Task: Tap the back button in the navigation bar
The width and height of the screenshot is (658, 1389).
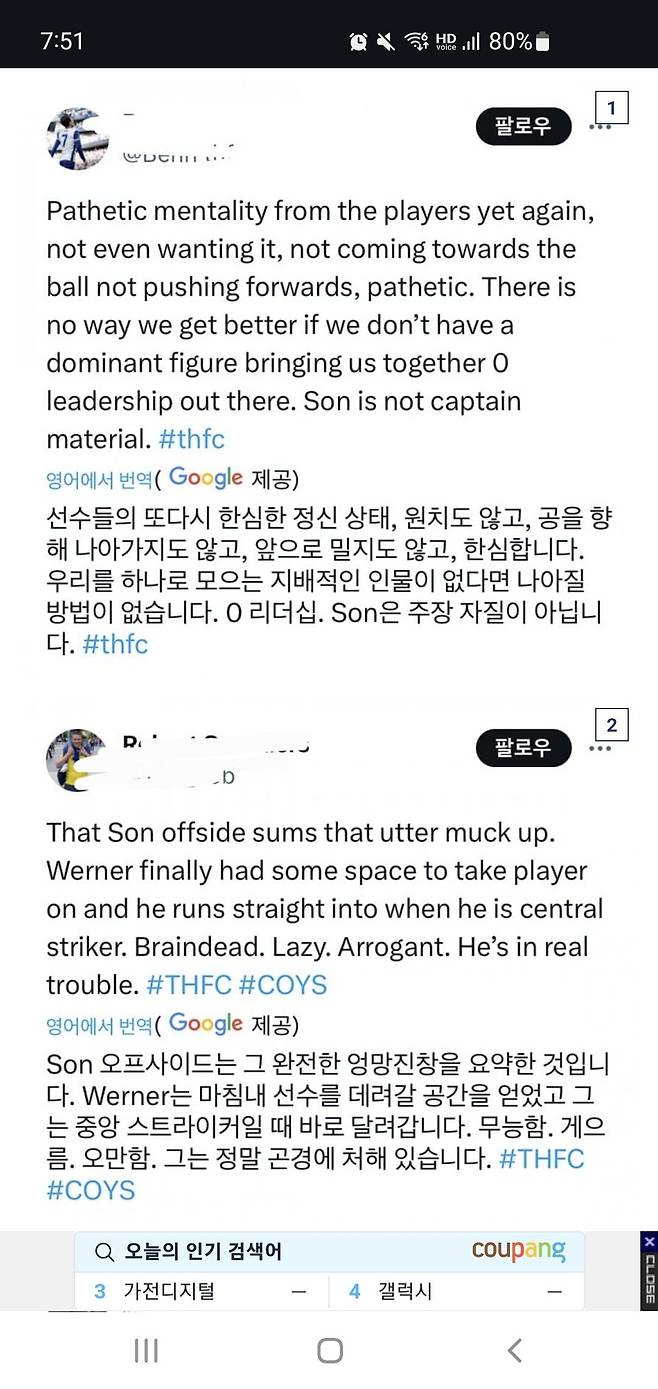Action: tap(513, 1350)
